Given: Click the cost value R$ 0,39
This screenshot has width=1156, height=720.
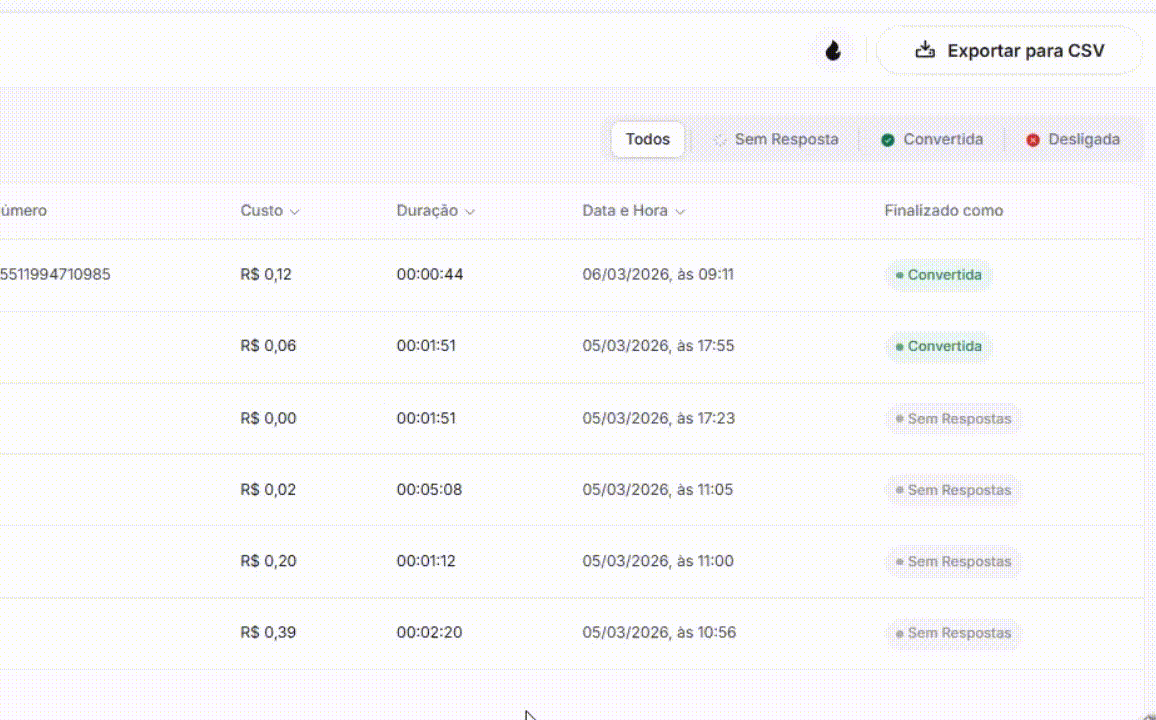Looking at the screenshot, I should click(x=268, y=632).
